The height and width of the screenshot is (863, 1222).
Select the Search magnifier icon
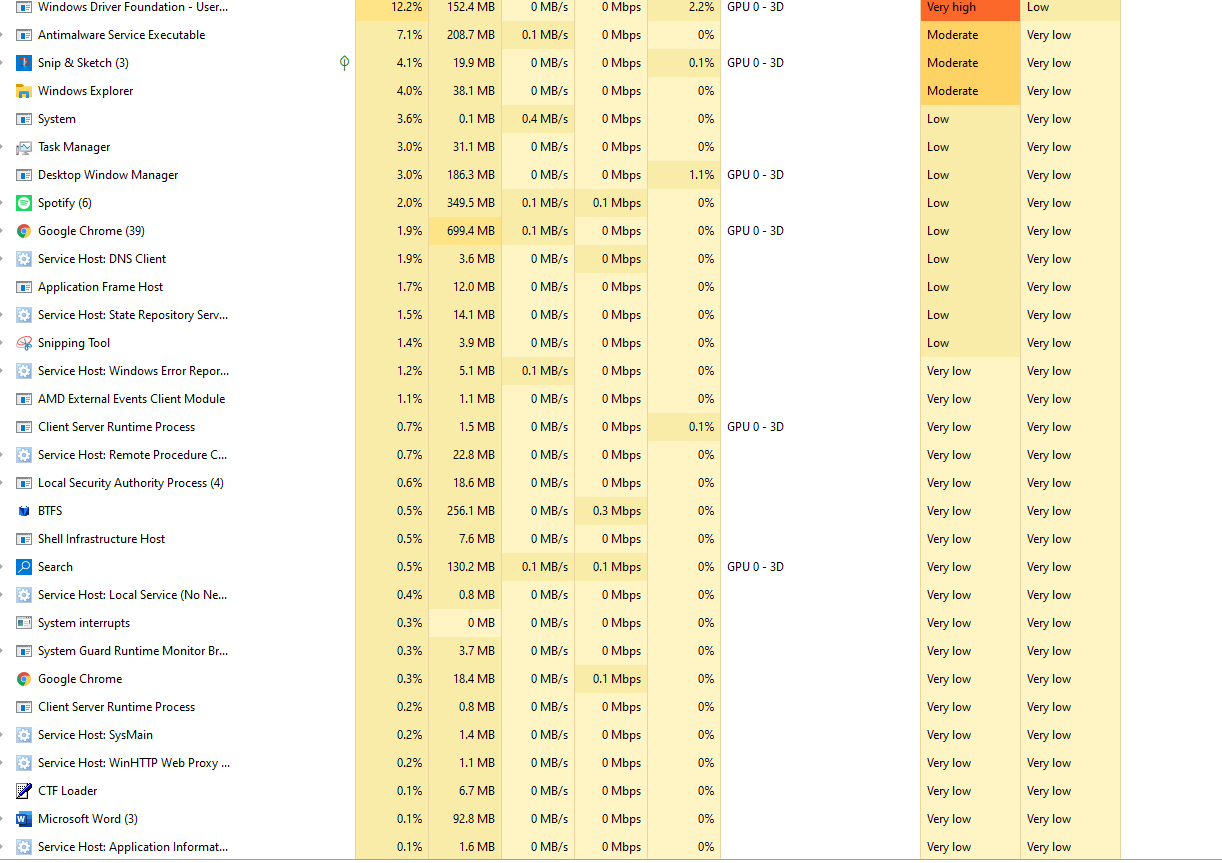(x=24, y=567)
